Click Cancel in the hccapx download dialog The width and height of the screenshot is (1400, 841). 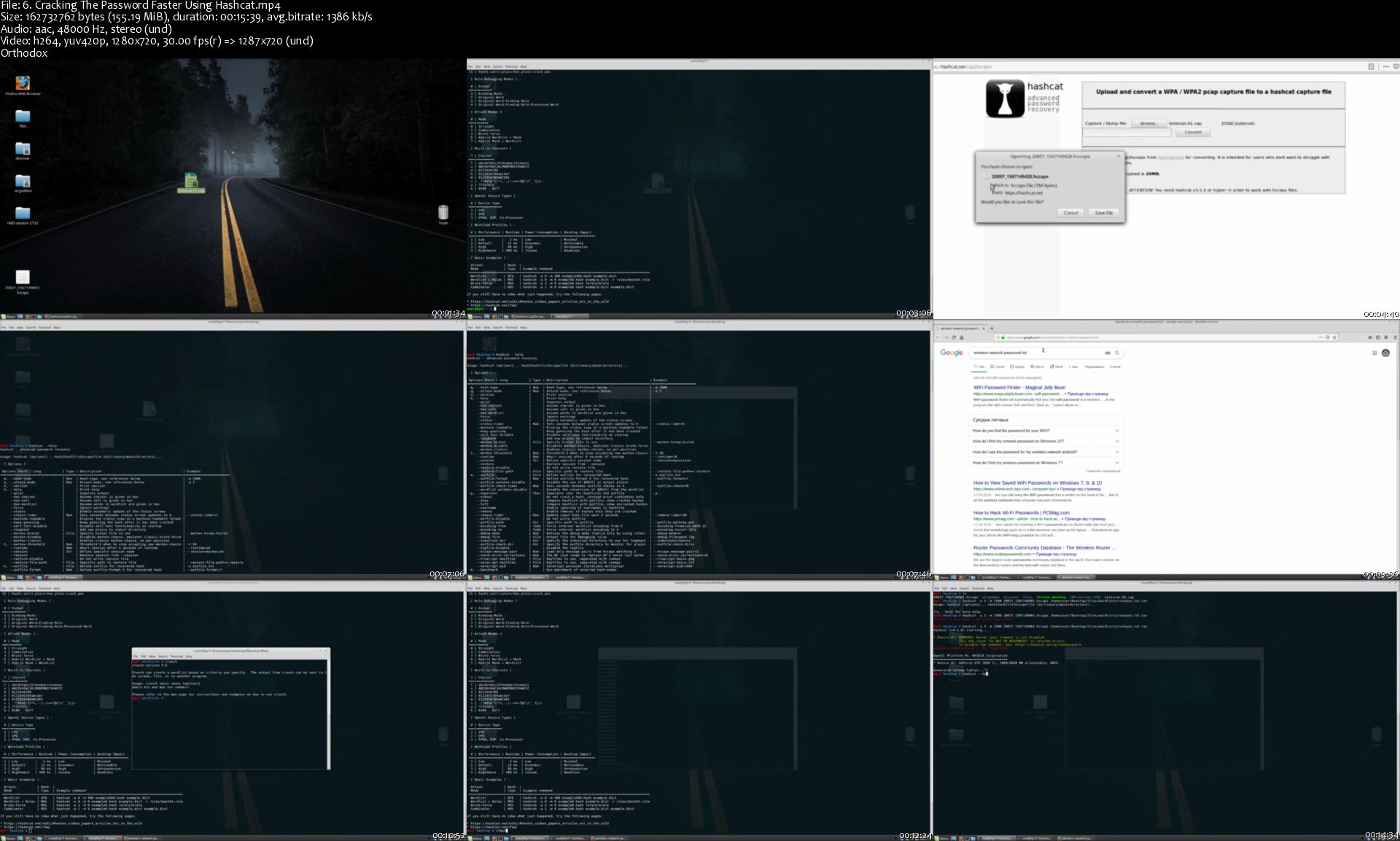click(x=1070, y=213)
